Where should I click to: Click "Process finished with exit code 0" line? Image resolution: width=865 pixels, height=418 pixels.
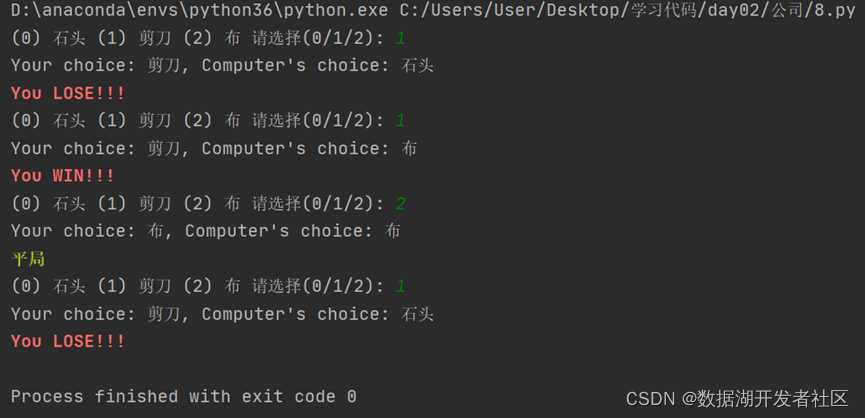click(x=184, y=396)
